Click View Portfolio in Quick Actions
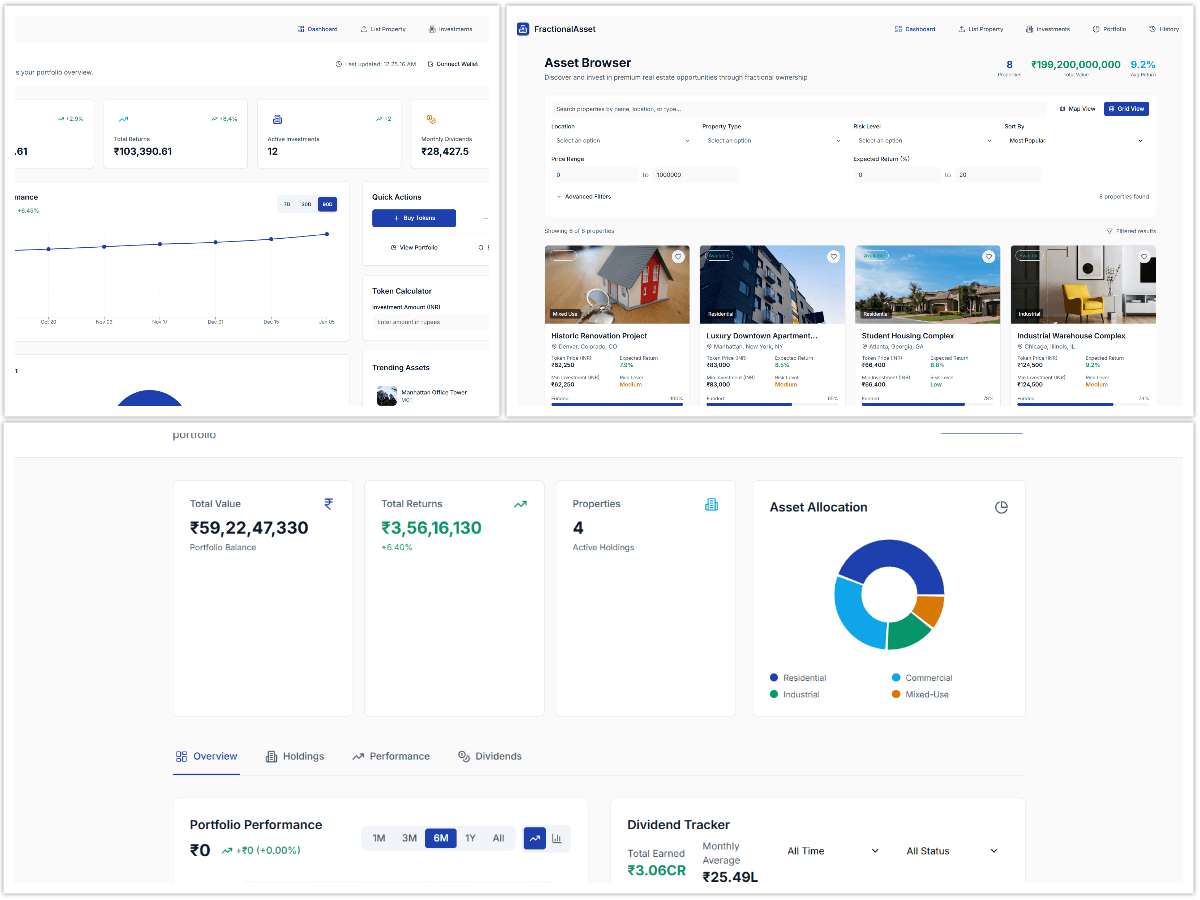 [414, 247]
